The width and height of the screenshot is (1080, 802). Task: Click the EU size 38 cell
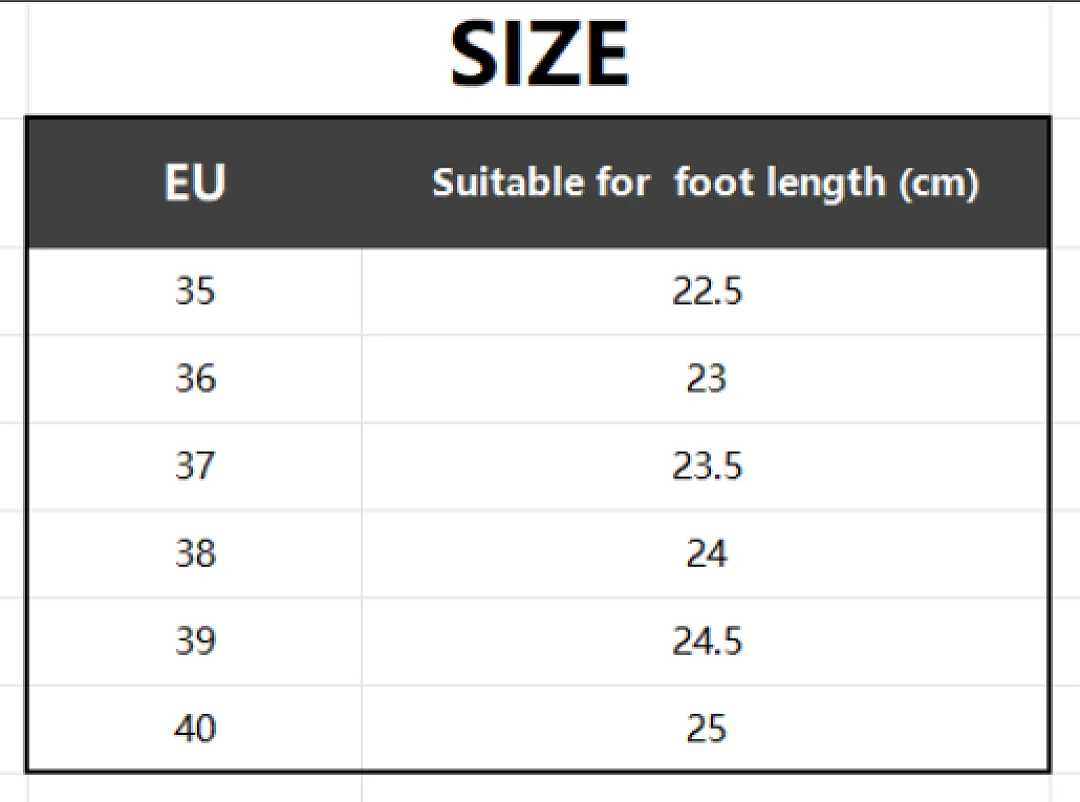click(195, 553)
